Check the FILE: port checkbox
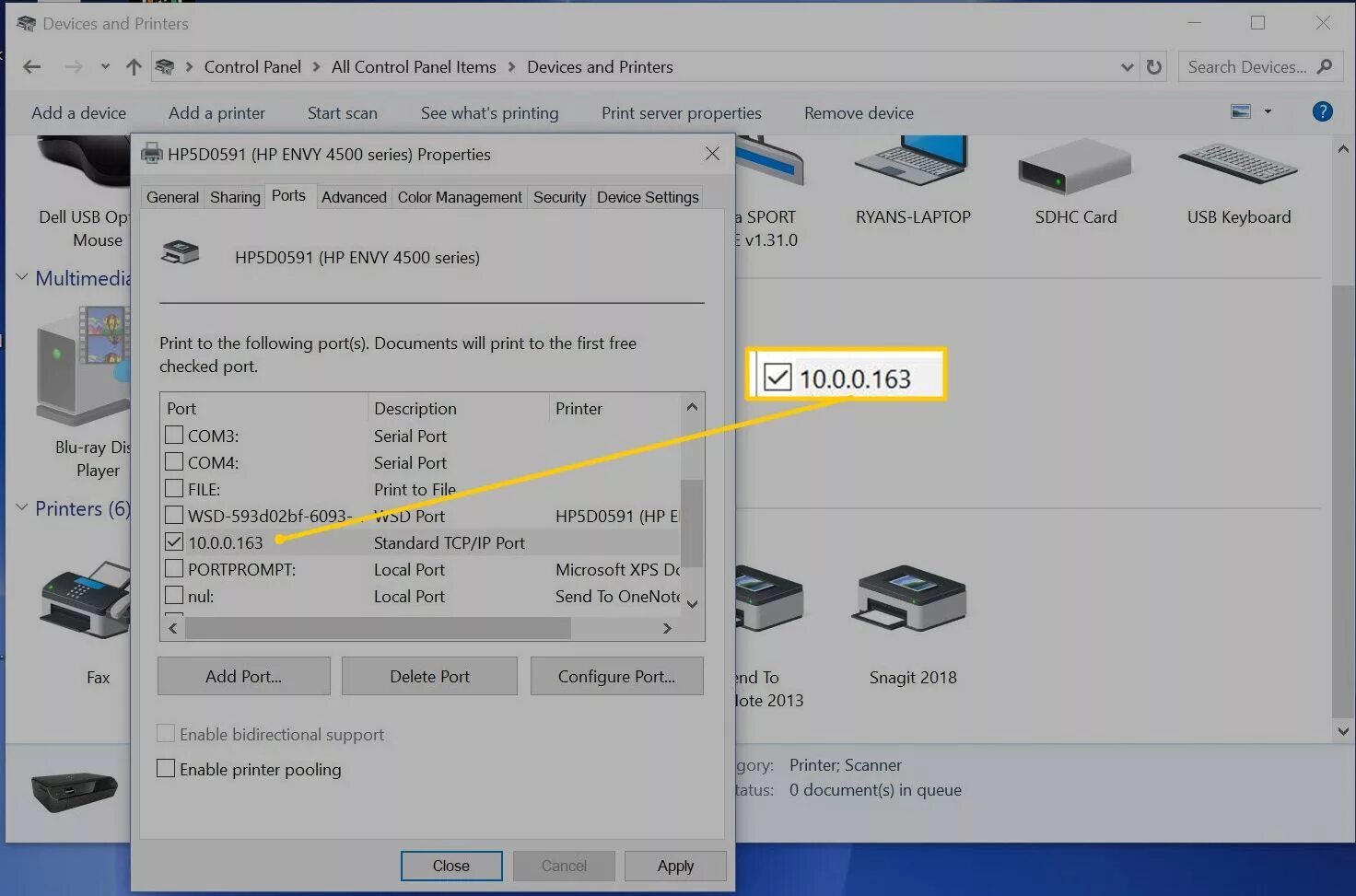 click(x=174, y=488)
